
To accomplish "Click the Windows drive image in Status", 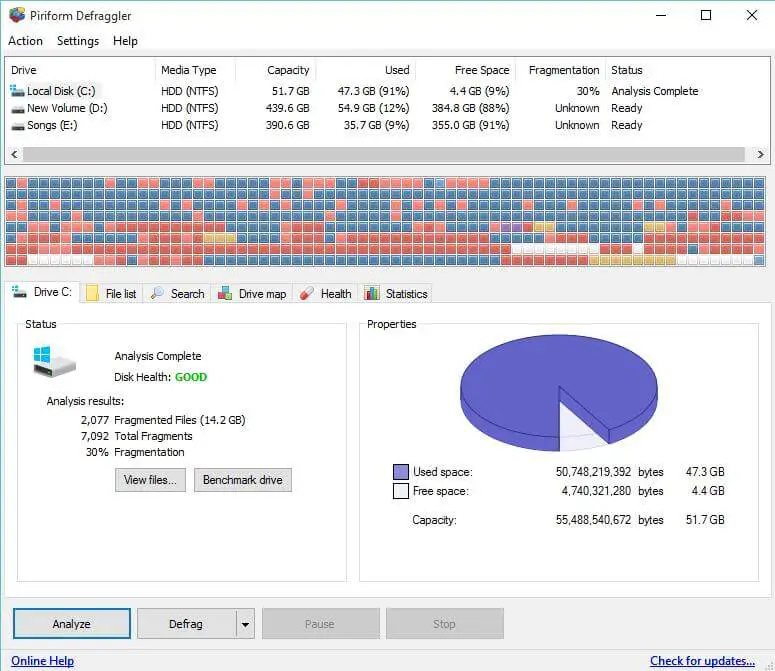I will click(54, 362).
